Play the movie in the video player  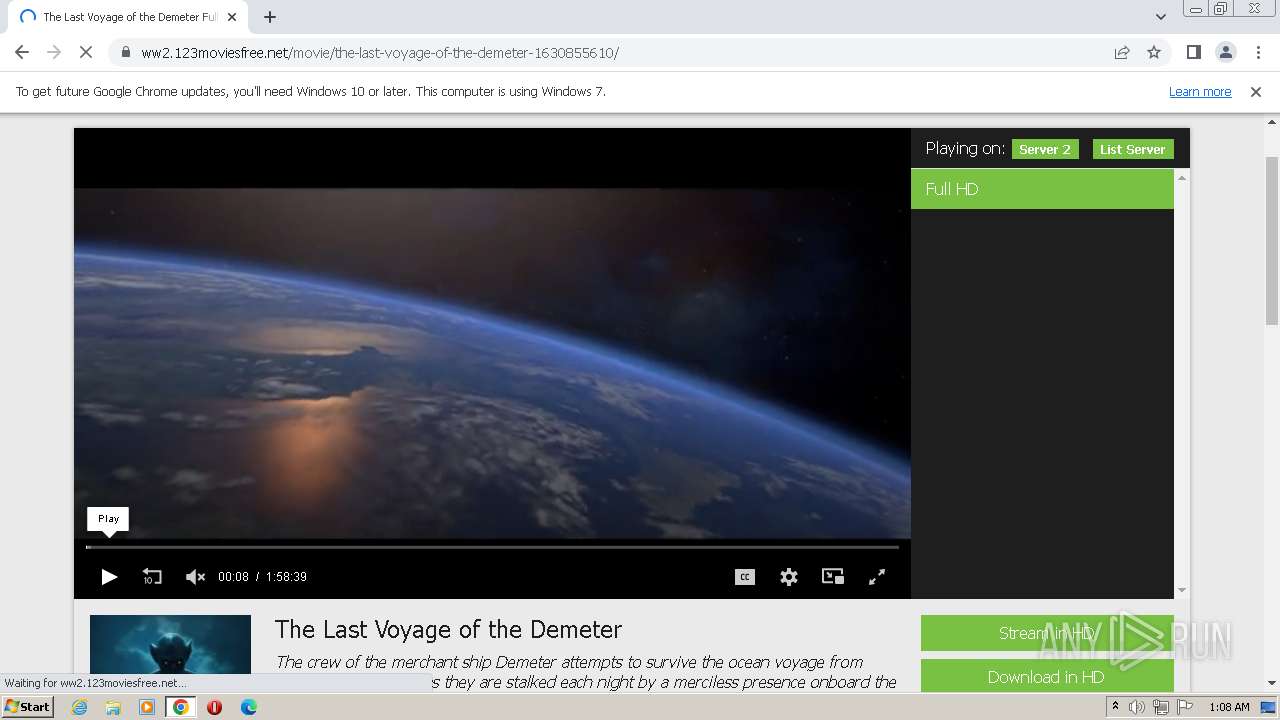pyautogui.click(x=109, y=577)
